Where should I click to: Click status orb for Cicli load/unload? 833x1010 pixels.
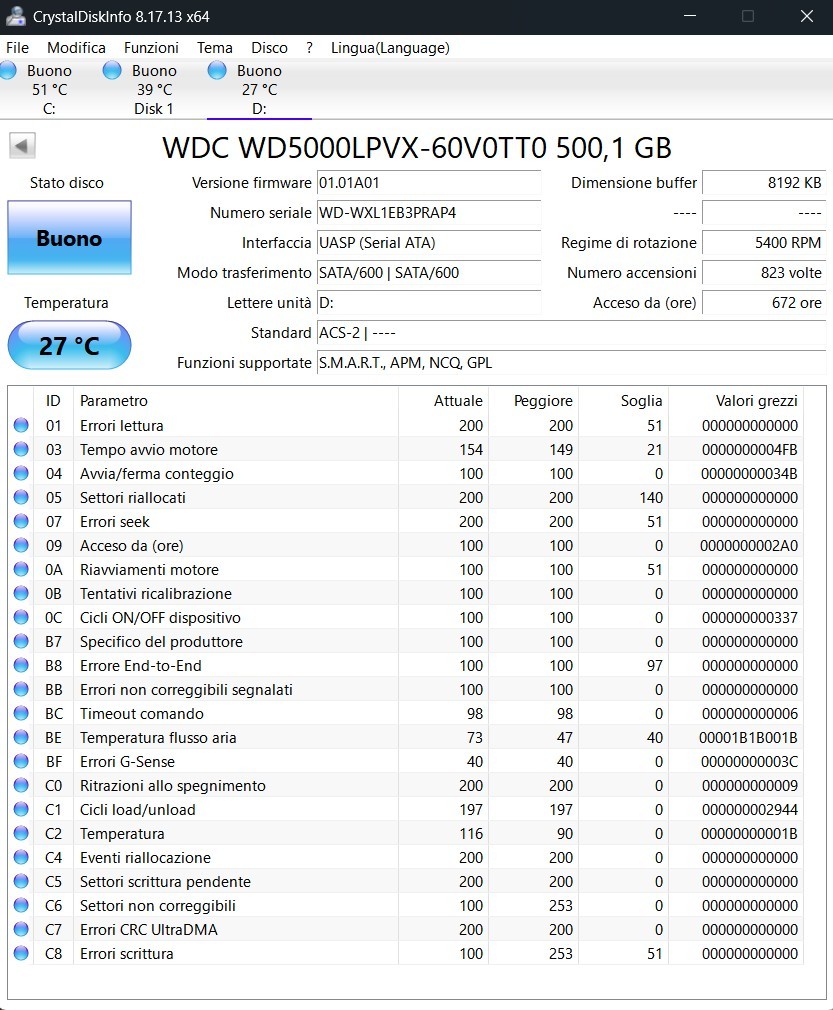(21, 809)
